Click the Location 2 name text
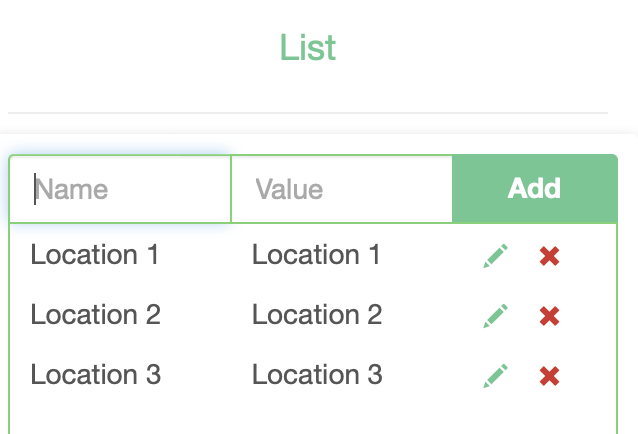Image resolution: width=638 pixels, height=434 pixels. point(95,315)
